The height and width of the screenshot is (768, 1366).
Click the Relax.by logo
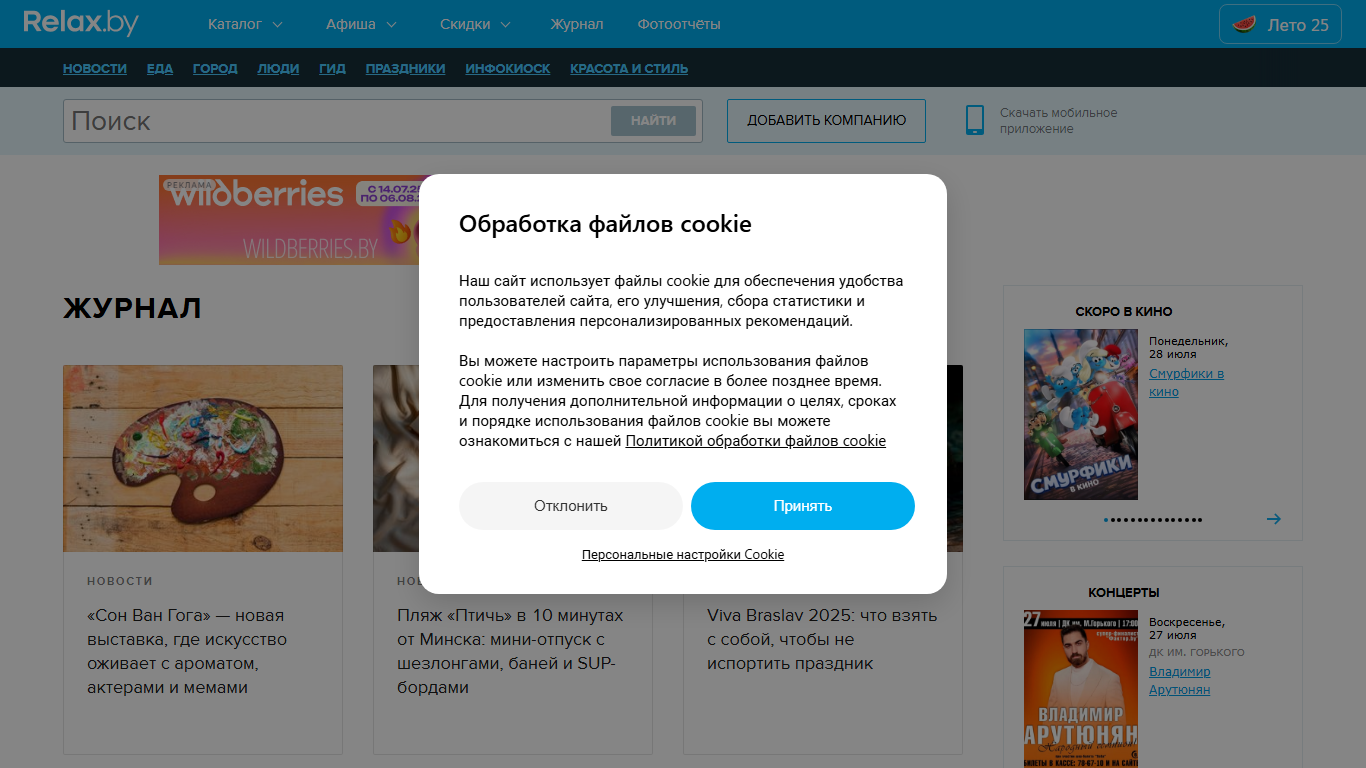81,23
